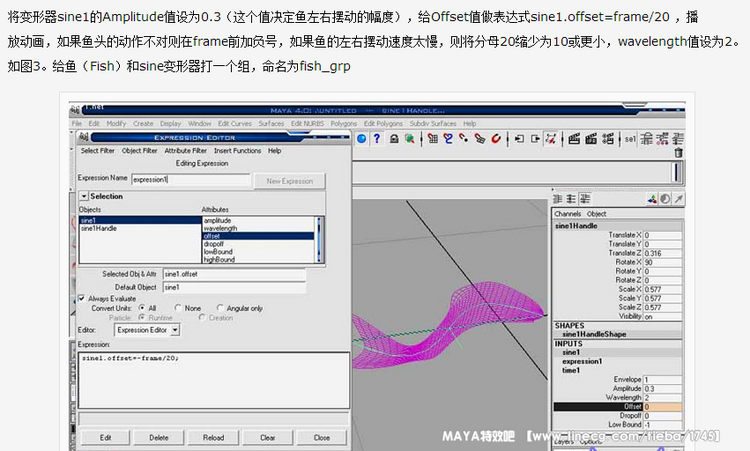The width and height of the screenshot is (750, 451).
Task: Select the None convert units radio button
Action: tap(178, 308)
